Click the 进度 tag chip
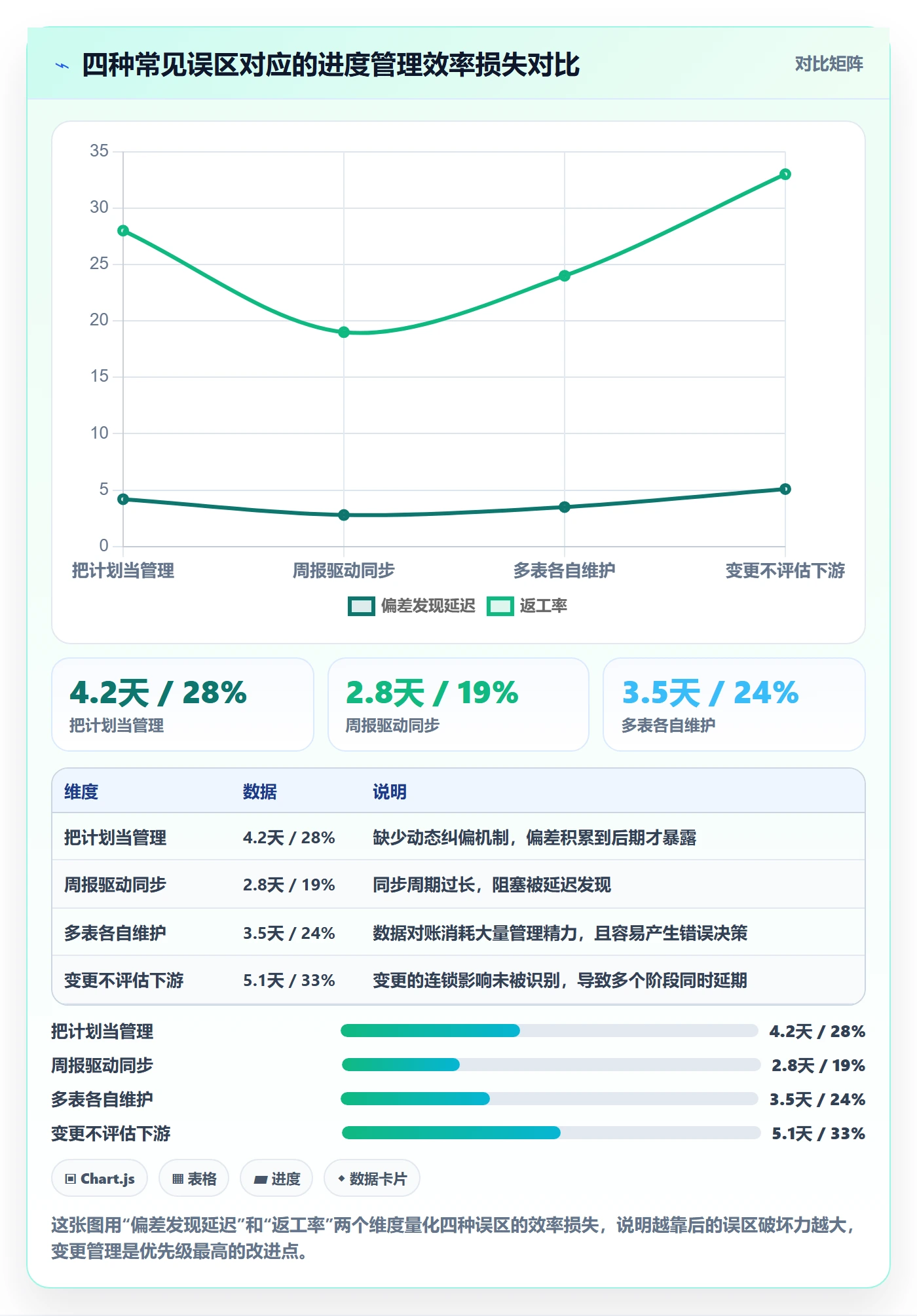The image size is (917, 1316). [276, 1179]
